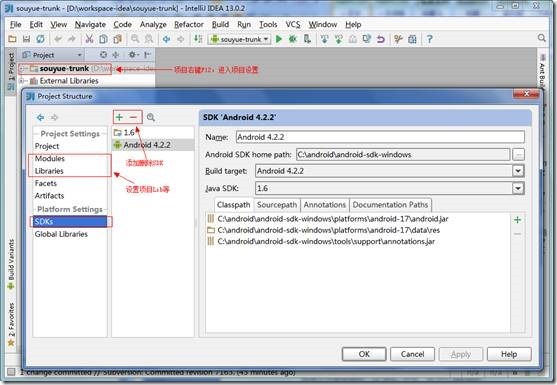
Task: Click the Replace icon next to Find
Action: (x=149, y=39)
